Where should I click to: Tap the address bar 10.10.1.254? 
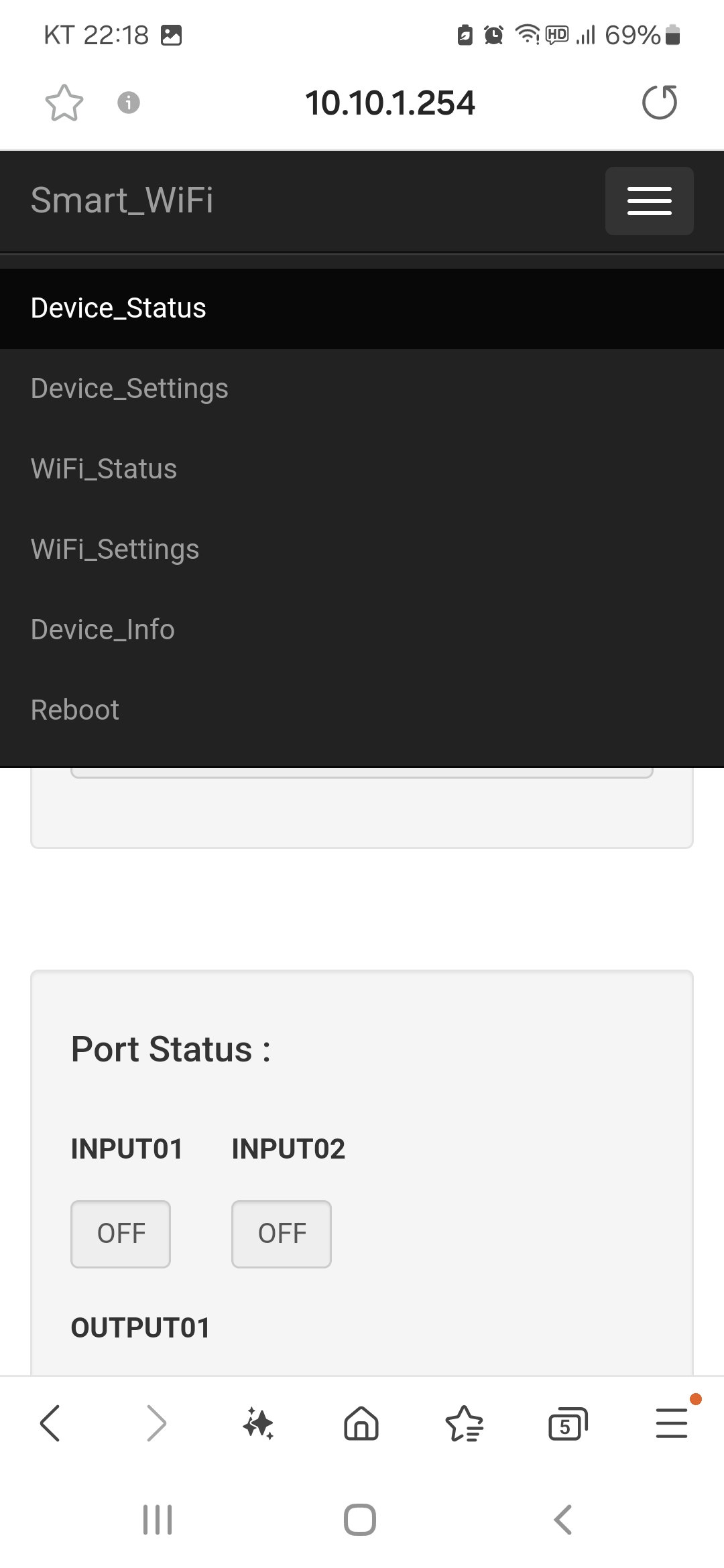389,103
